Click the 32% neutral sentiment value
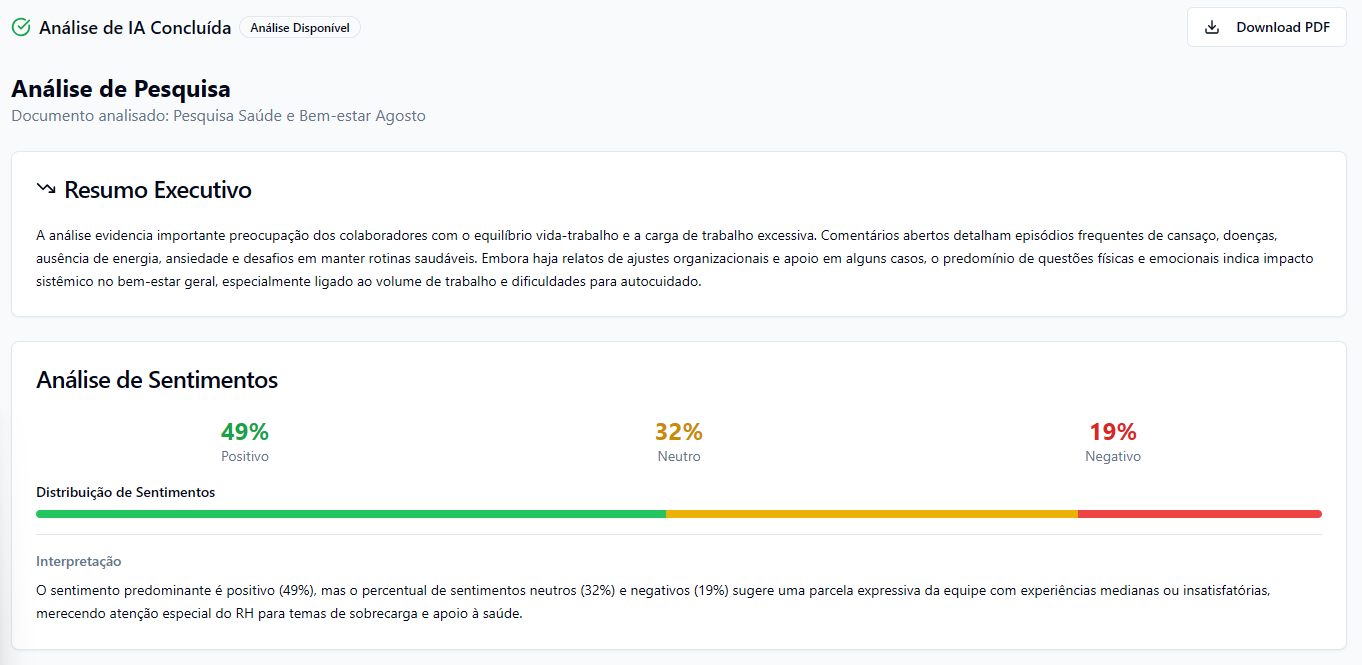Viewport: 1362px width, 665px height. pyautogui.click(x=679, y=432)
